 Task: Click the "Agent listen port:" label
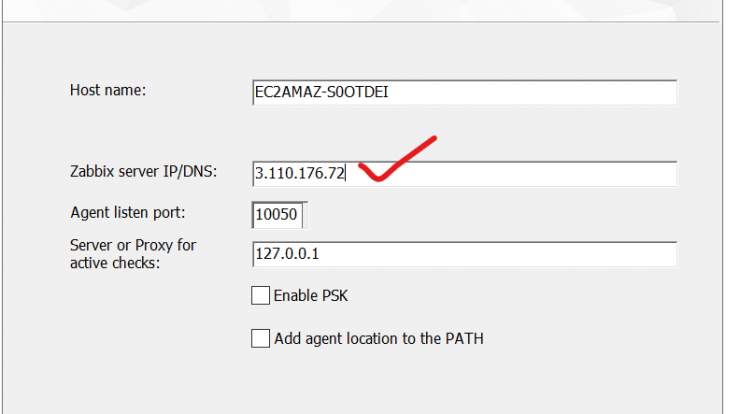tap(128, 212)
